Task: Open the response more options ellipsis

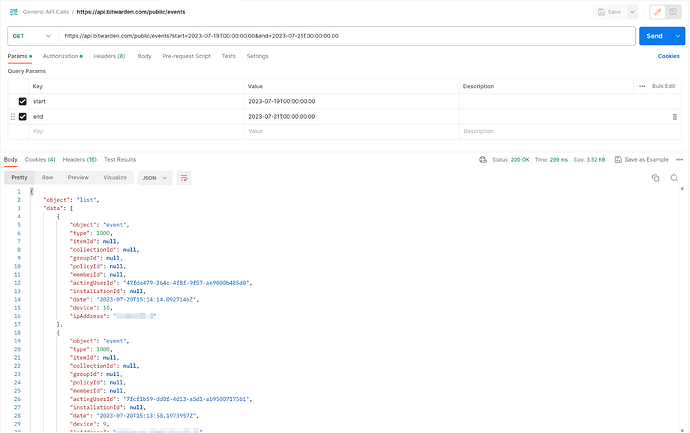Action: pyautogui.click(x=680, y=160)
